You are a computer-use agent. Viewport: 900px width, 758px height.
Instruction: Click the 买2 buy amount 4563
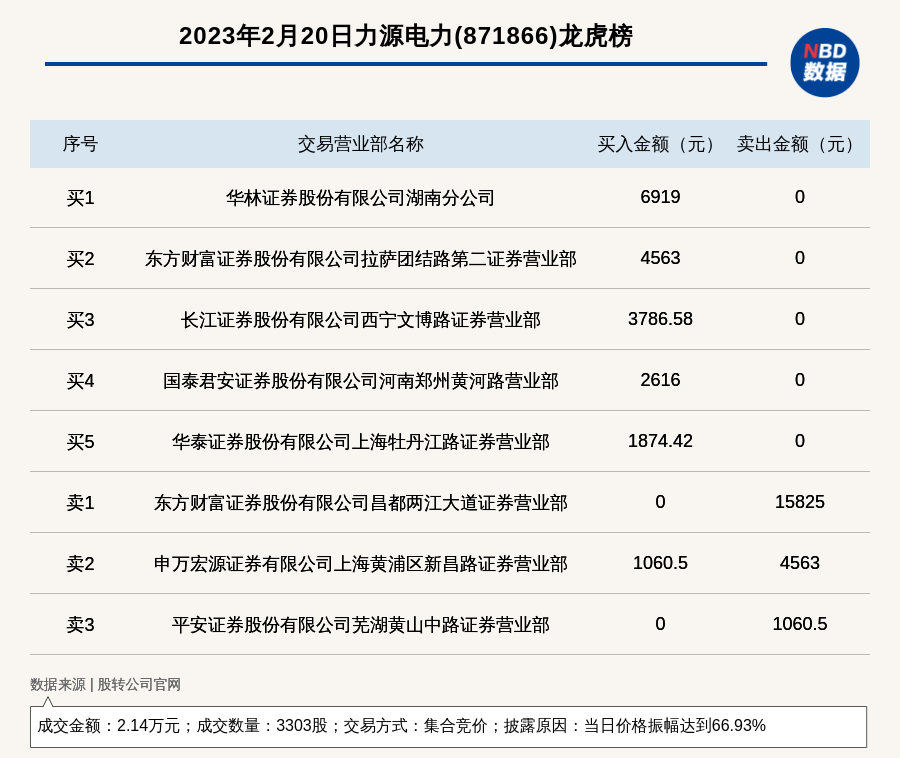[x=660, y=258]
